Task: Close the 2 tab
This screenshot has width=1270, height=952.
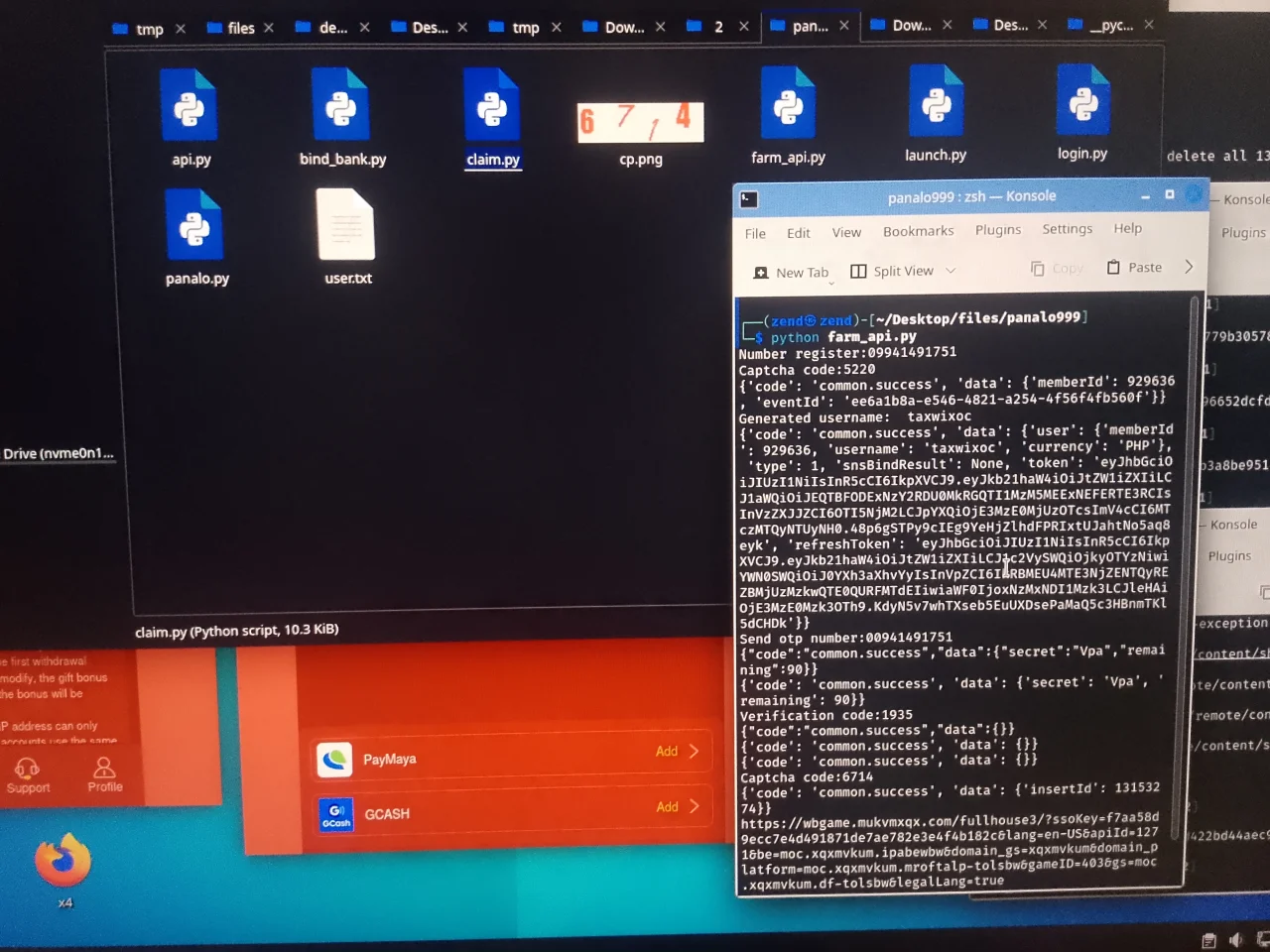Action: click(x=744, y=27)
